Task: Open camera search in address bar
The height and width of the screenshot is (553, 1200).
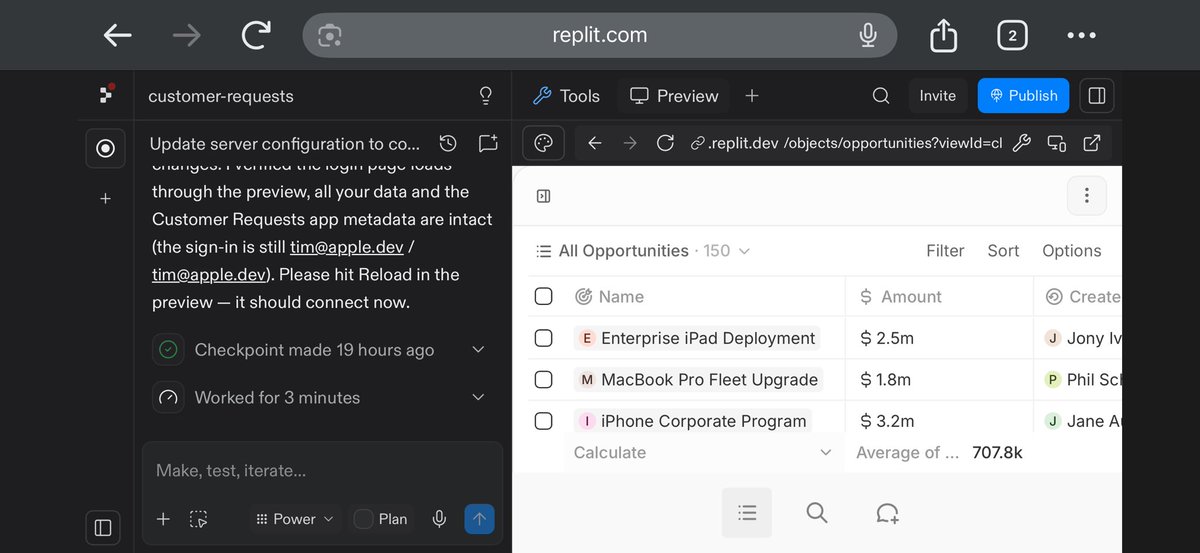Action: pos(330,36)
